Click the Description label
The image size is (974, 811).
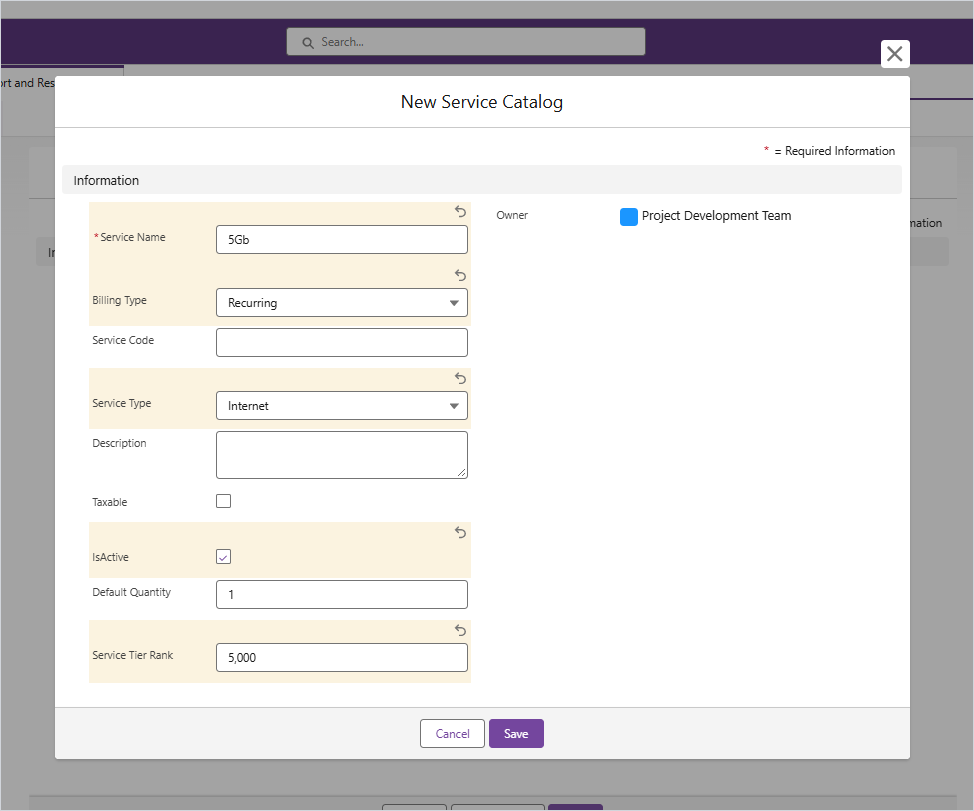pos(119,443)
